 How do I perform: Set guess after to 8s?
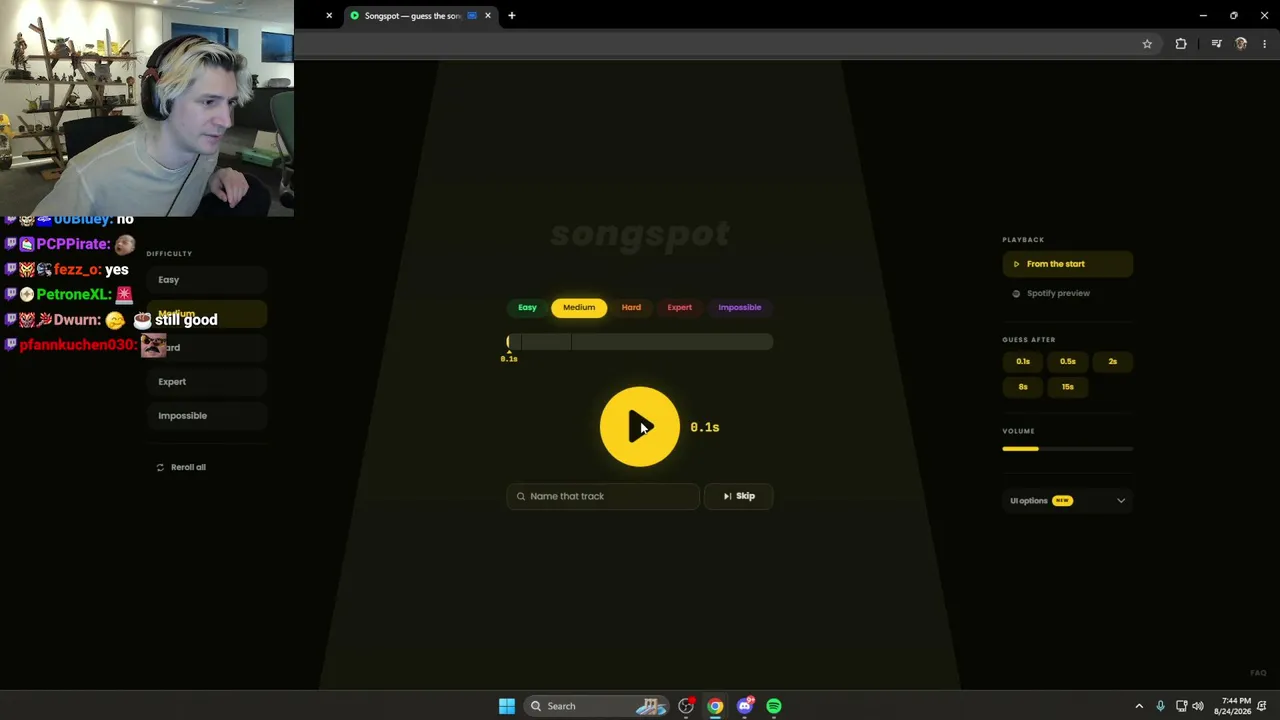click(x=1023, y=387)
